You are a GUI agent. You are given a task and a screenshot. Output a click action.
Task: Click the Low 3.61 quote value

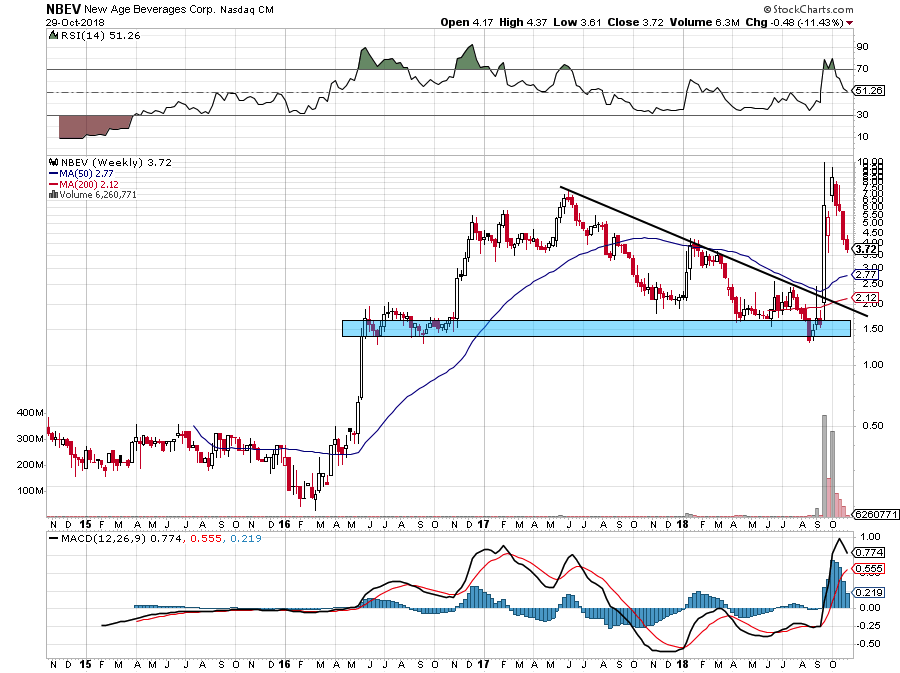(x=577, y=22)
